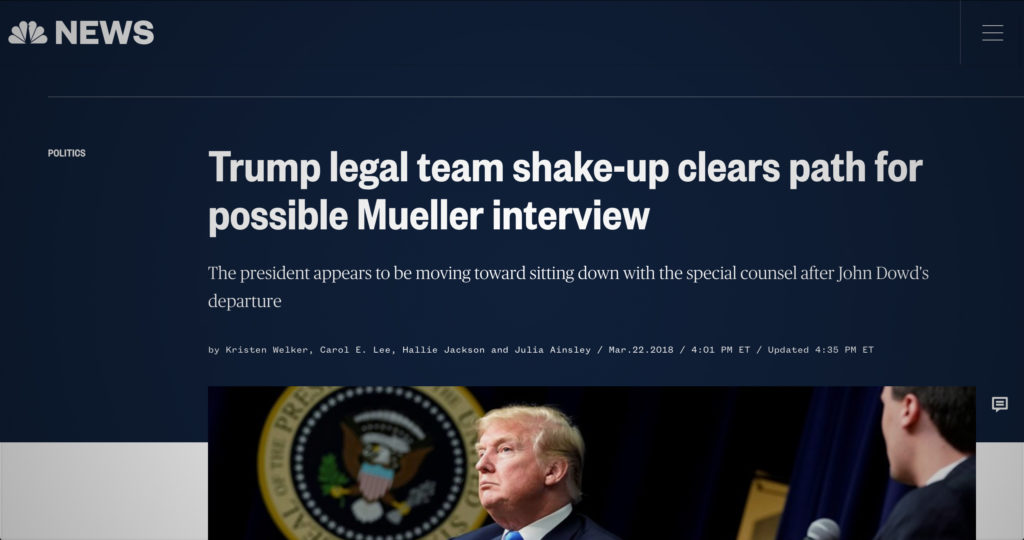
Task: Click the presidential seal in photo
Action: point(372,464)
